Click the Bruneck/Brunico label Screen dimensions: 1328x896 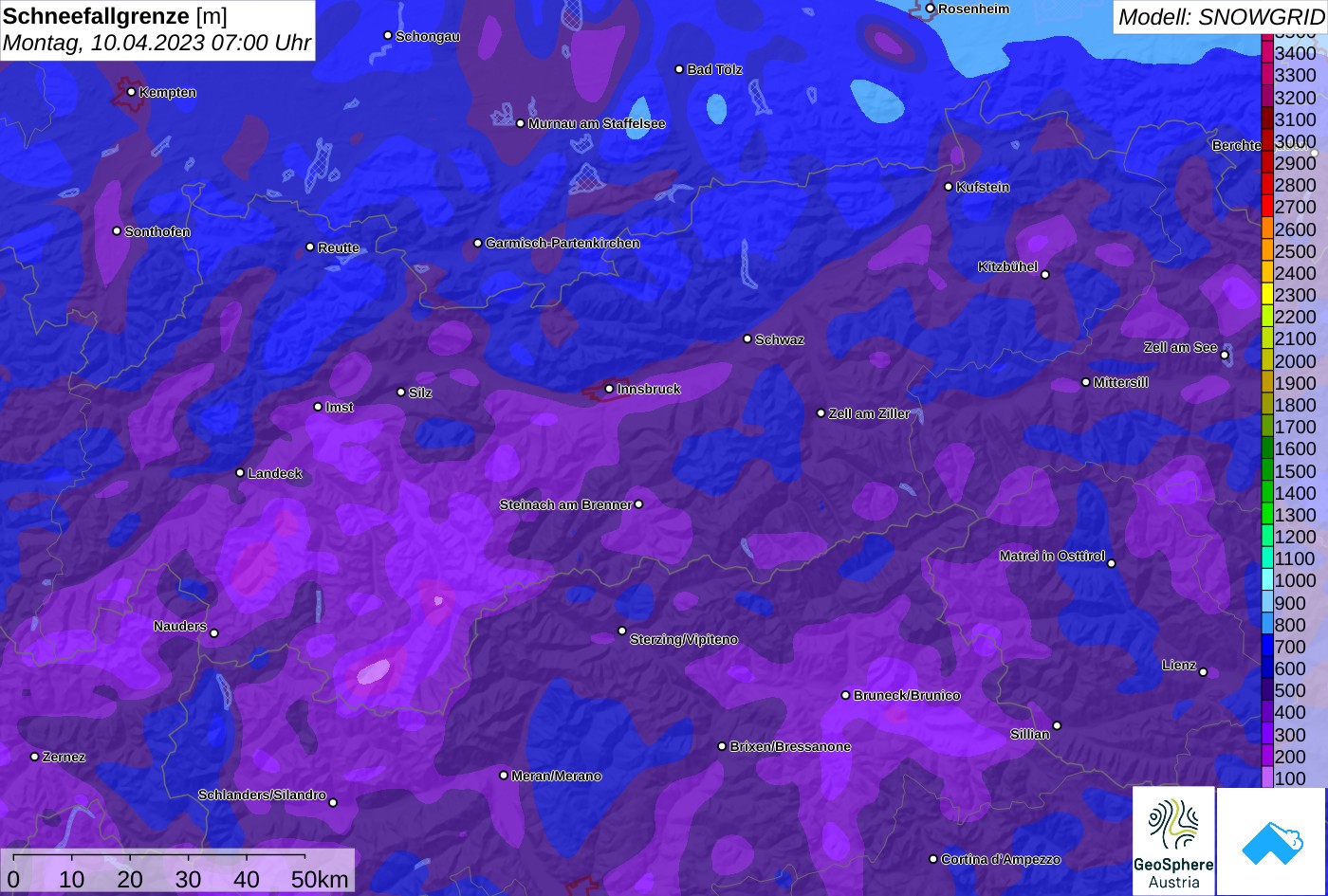click(x=907, y=695)
